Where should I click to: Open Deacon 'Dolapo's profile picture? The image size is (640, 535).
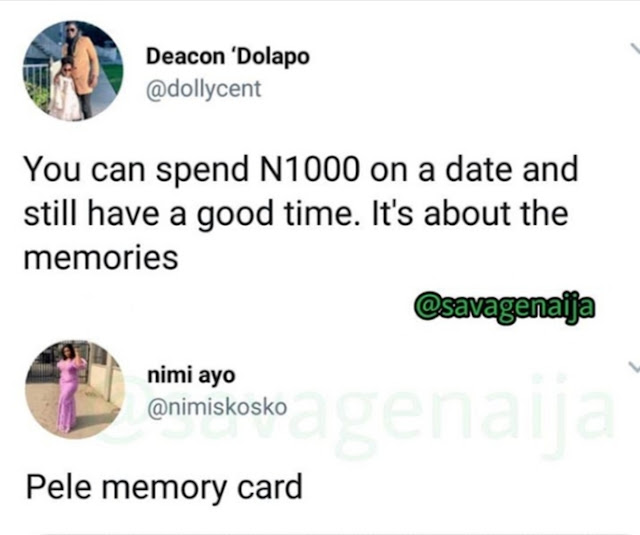pos(73,71)
